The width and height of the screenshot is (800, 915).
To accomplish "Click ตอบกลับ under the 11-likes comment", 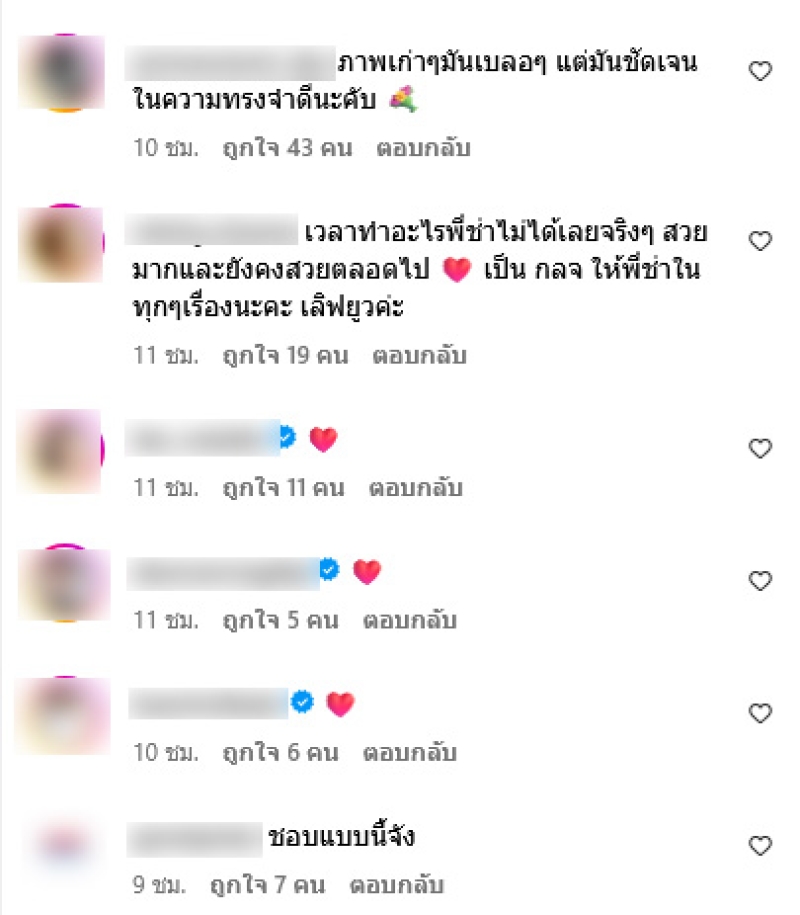I will [415, 488].
